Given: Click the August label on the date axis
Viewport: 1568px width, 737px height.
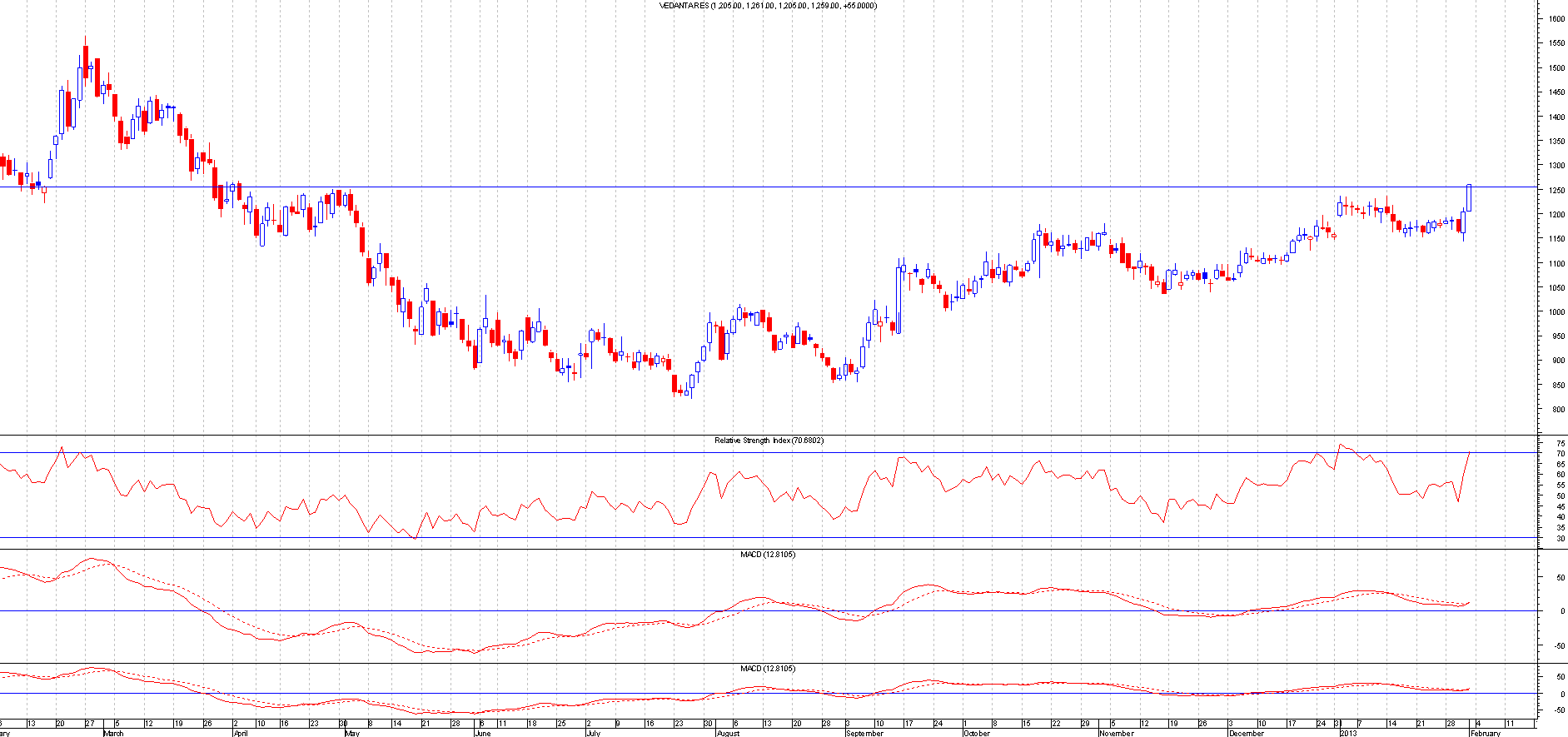Looking at the screenshot, I should [x=728, y=733].
